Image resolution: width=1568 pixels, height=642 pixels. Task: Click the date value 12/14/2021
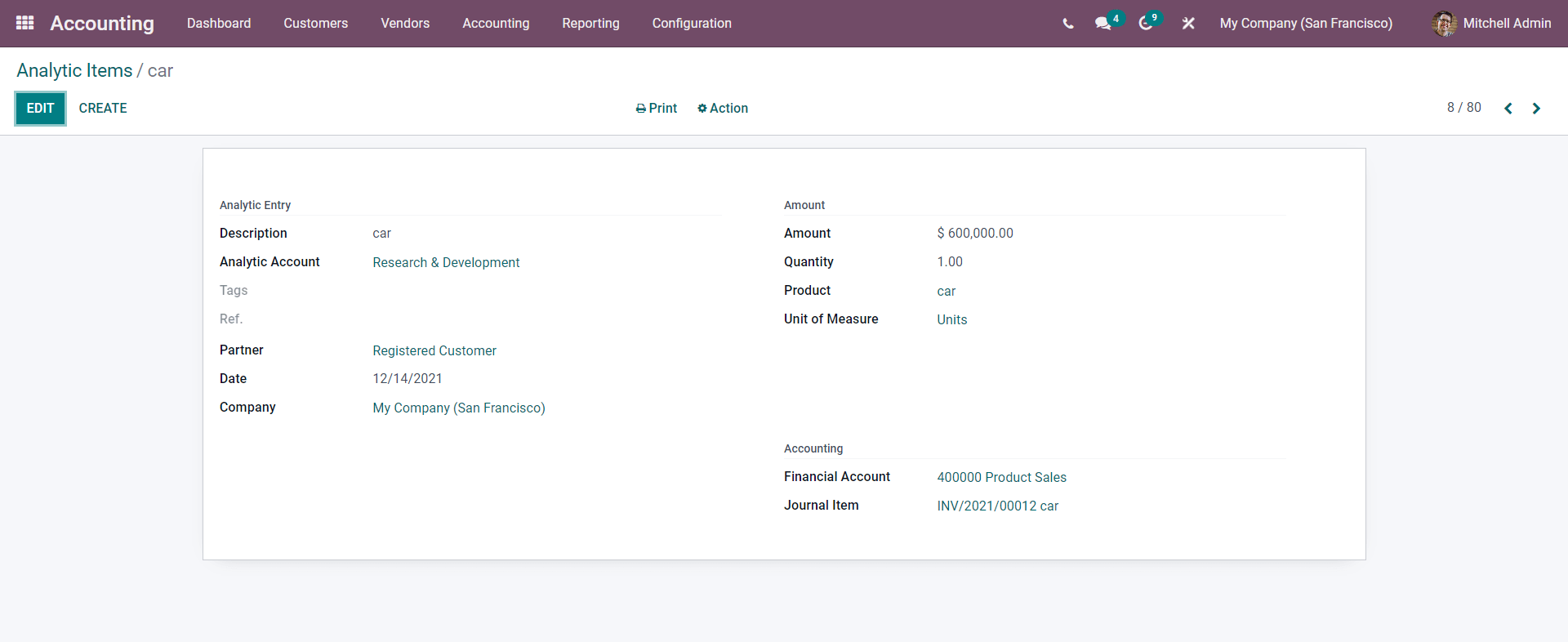[x=408, y=378]
